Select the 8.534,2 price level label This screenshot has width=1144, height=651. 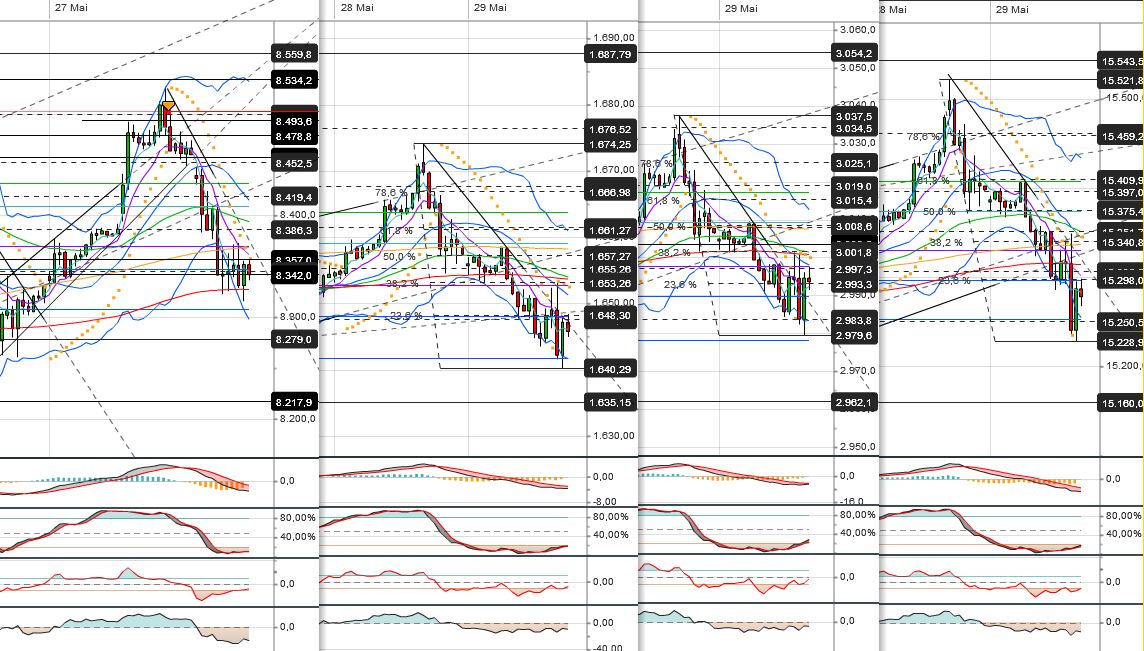(295, 80)
